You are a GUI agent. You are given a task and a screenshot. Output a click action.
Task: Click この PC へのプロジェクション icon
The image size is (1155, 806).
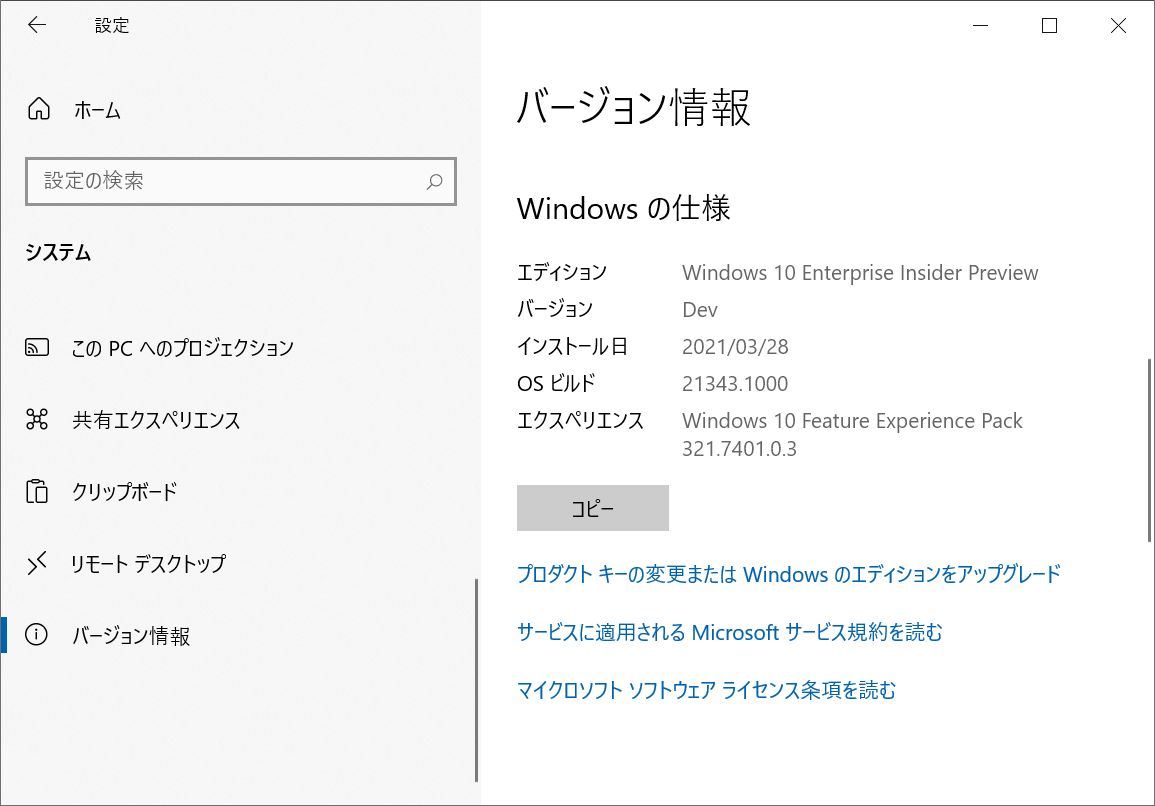[37, 347]
